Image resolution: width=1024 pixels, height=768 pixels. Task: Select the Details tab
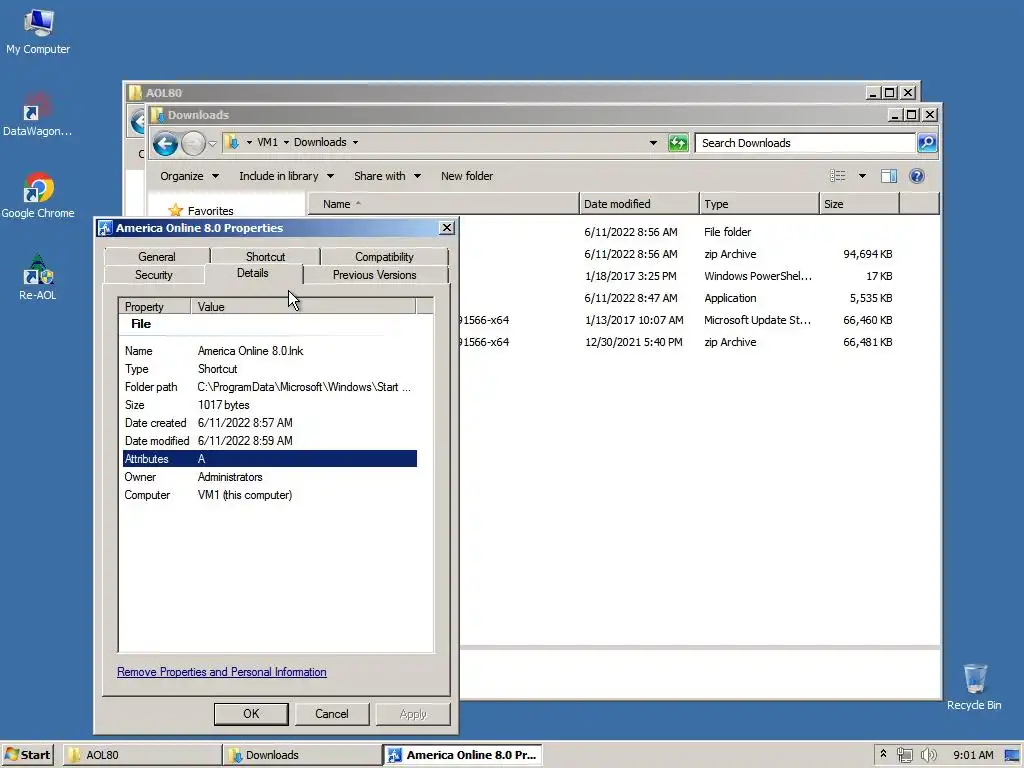tap(253, 274)
